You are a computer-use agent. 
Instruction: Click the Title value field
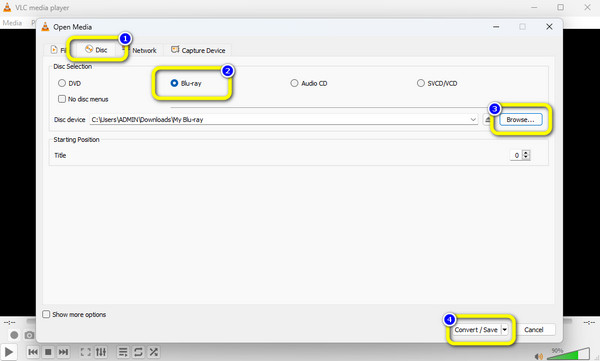tap(516, 155)
